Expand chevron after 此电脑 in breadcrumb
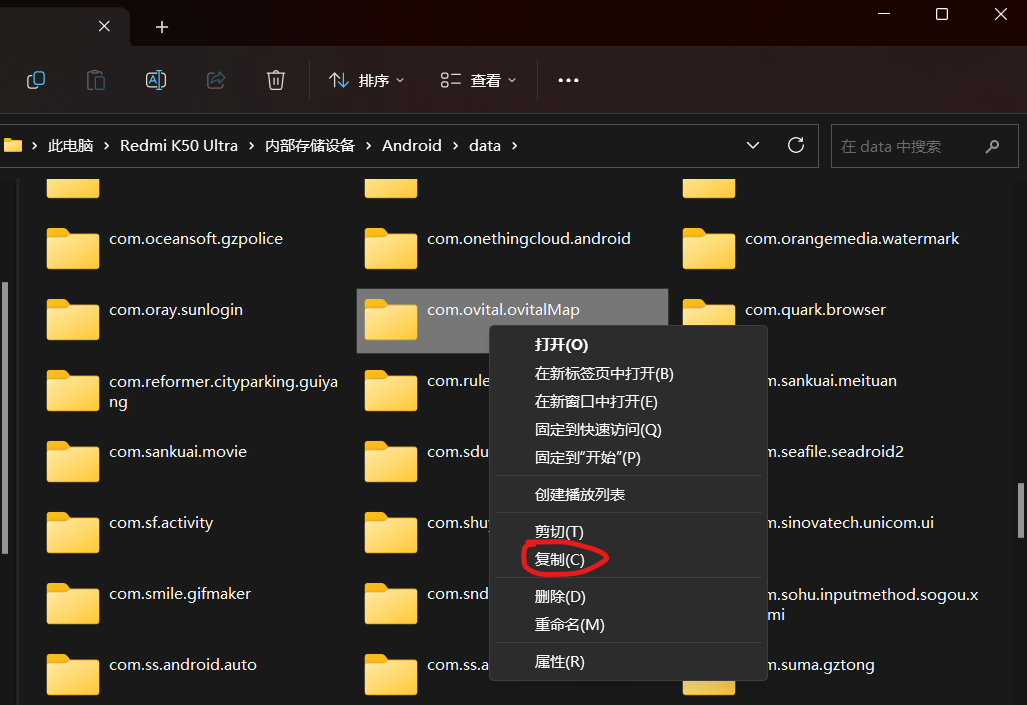 click(x=107, y=145)
